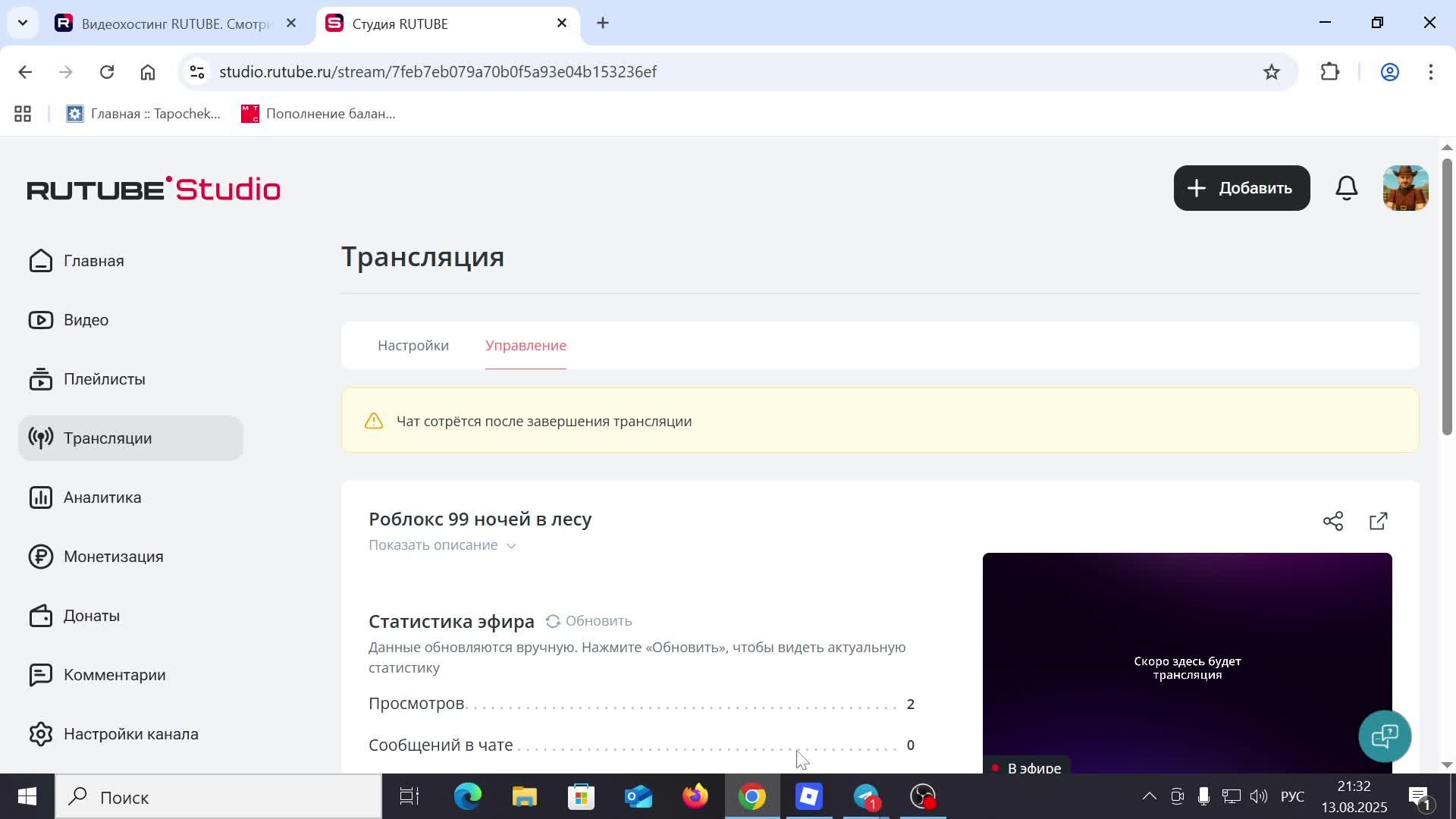Open the share icon next to stream title
The height and width of the screenshot is (819, 1456).
[x=1333, y=520]
